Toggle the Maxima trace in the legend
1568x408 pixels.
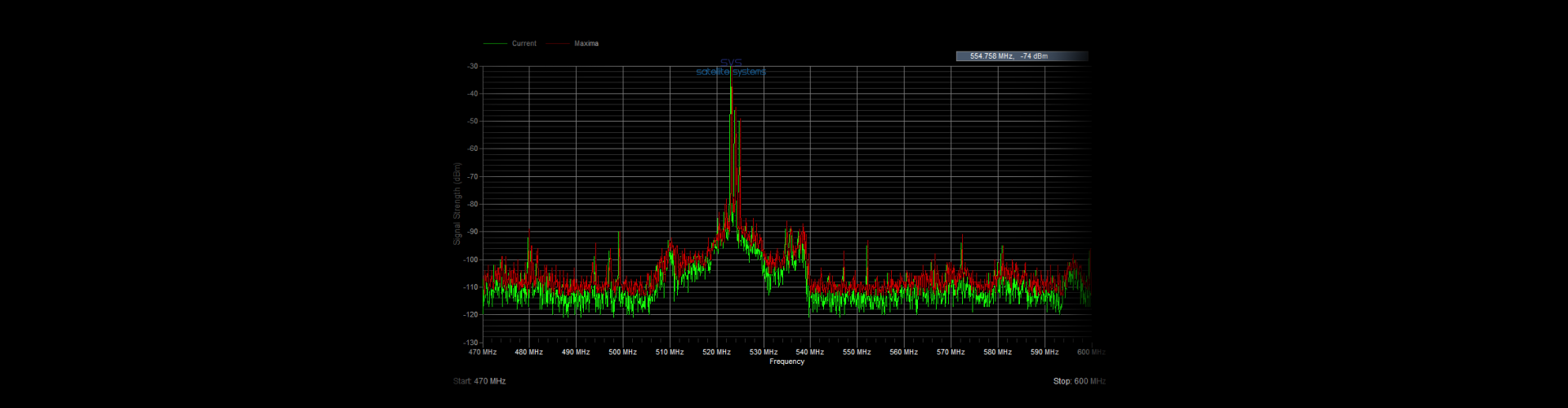tap(586, 44)
